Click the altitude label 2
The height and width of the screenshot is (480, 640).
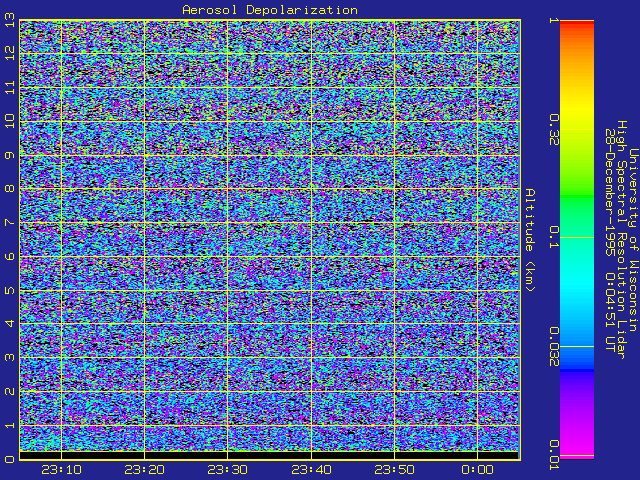[10, 391]
